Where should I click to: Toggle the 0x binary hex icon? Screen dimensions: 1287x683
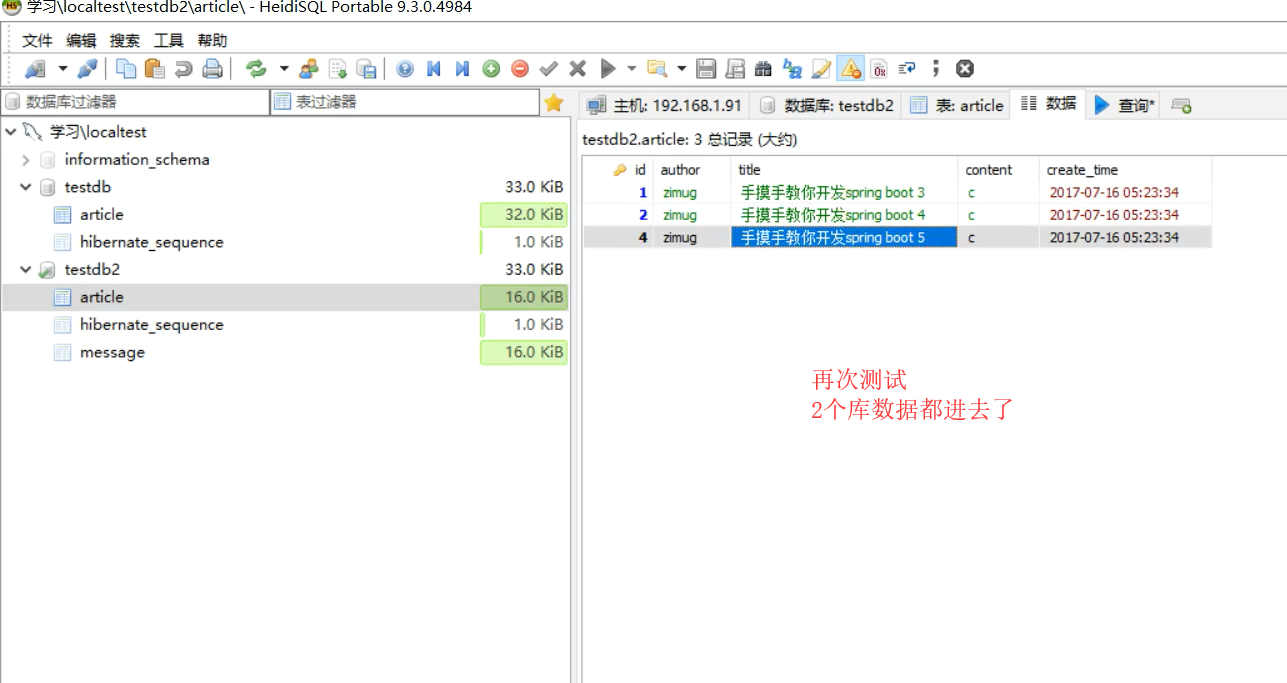click(x=879, y=69)
